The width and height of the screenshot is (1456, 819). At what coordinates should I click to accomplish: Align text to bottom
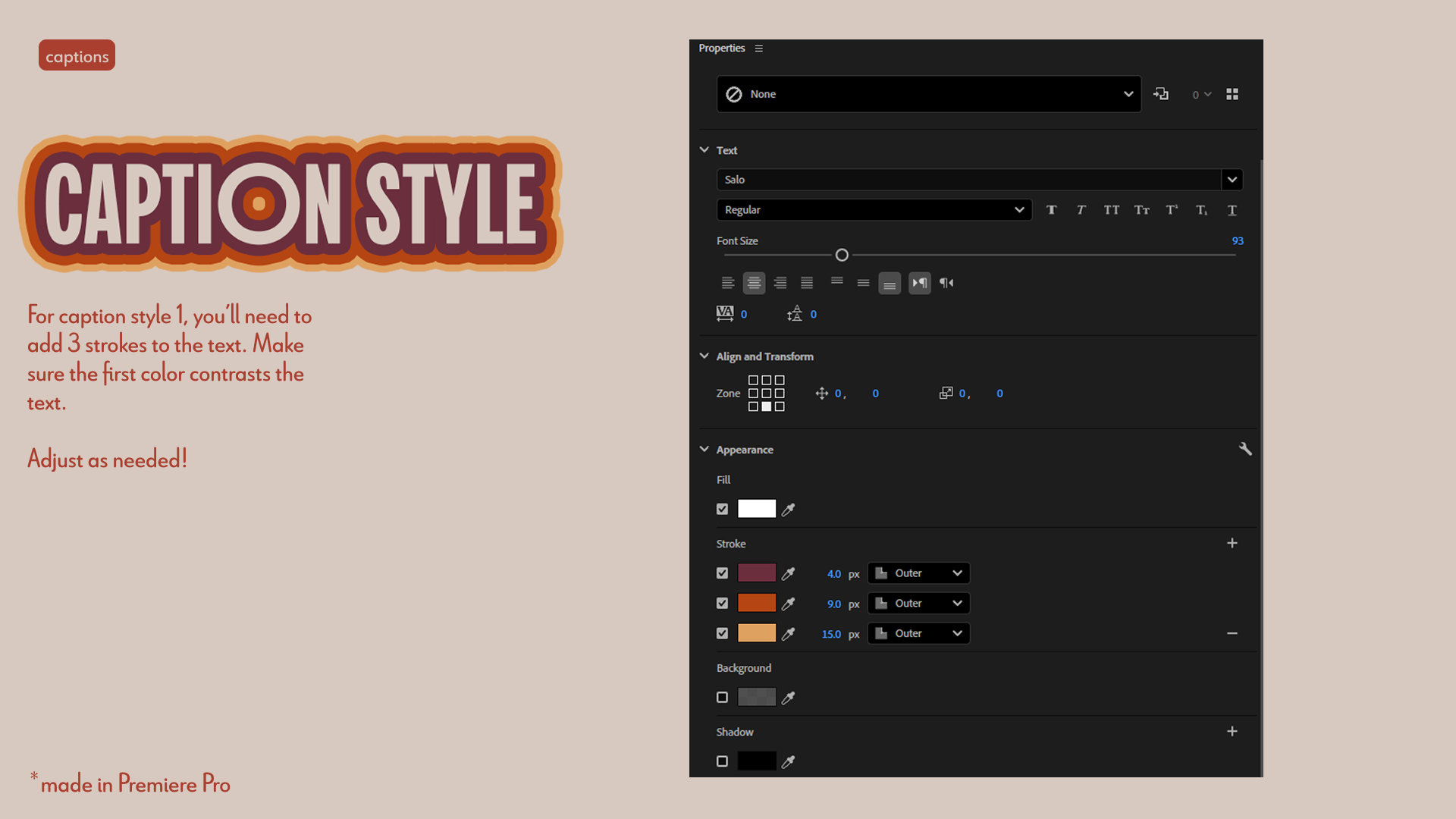click(890, 284)
